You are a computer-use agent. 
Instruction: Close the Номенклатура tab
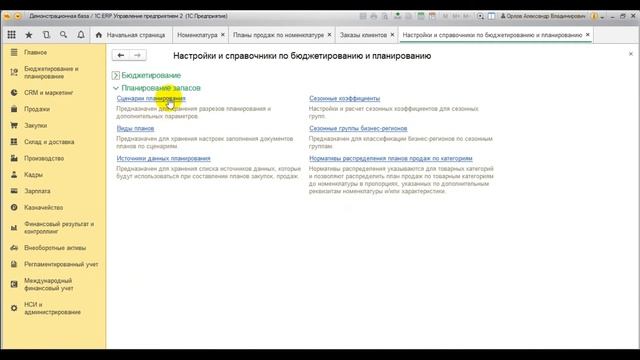[x=223, y=35]
